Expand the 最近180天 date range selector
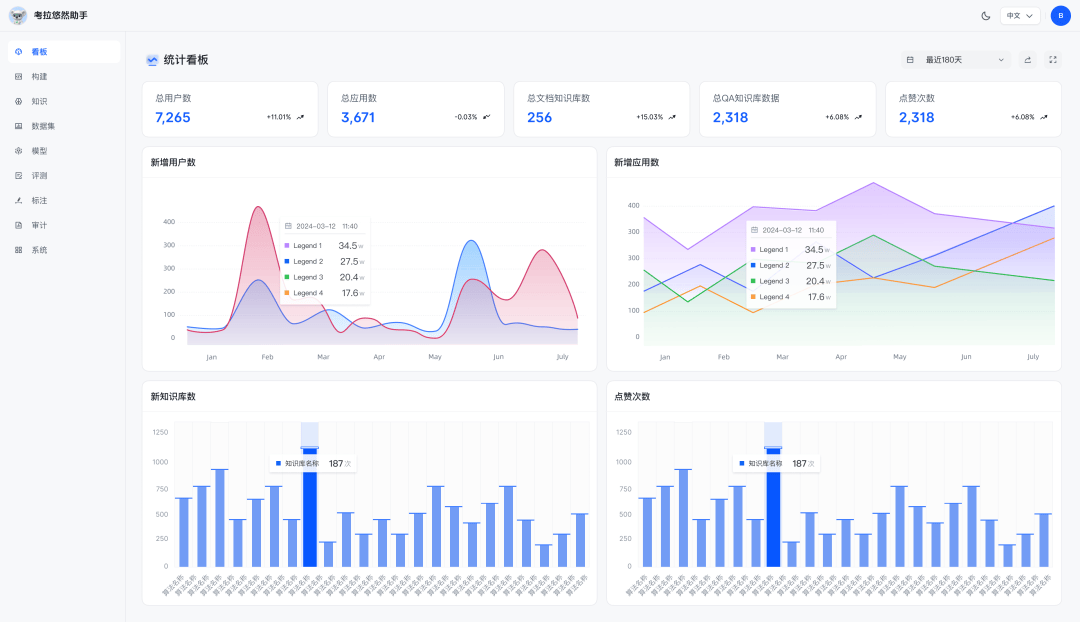The height and width of the screenshot is (622, 1080). click(x=957, y=60)
